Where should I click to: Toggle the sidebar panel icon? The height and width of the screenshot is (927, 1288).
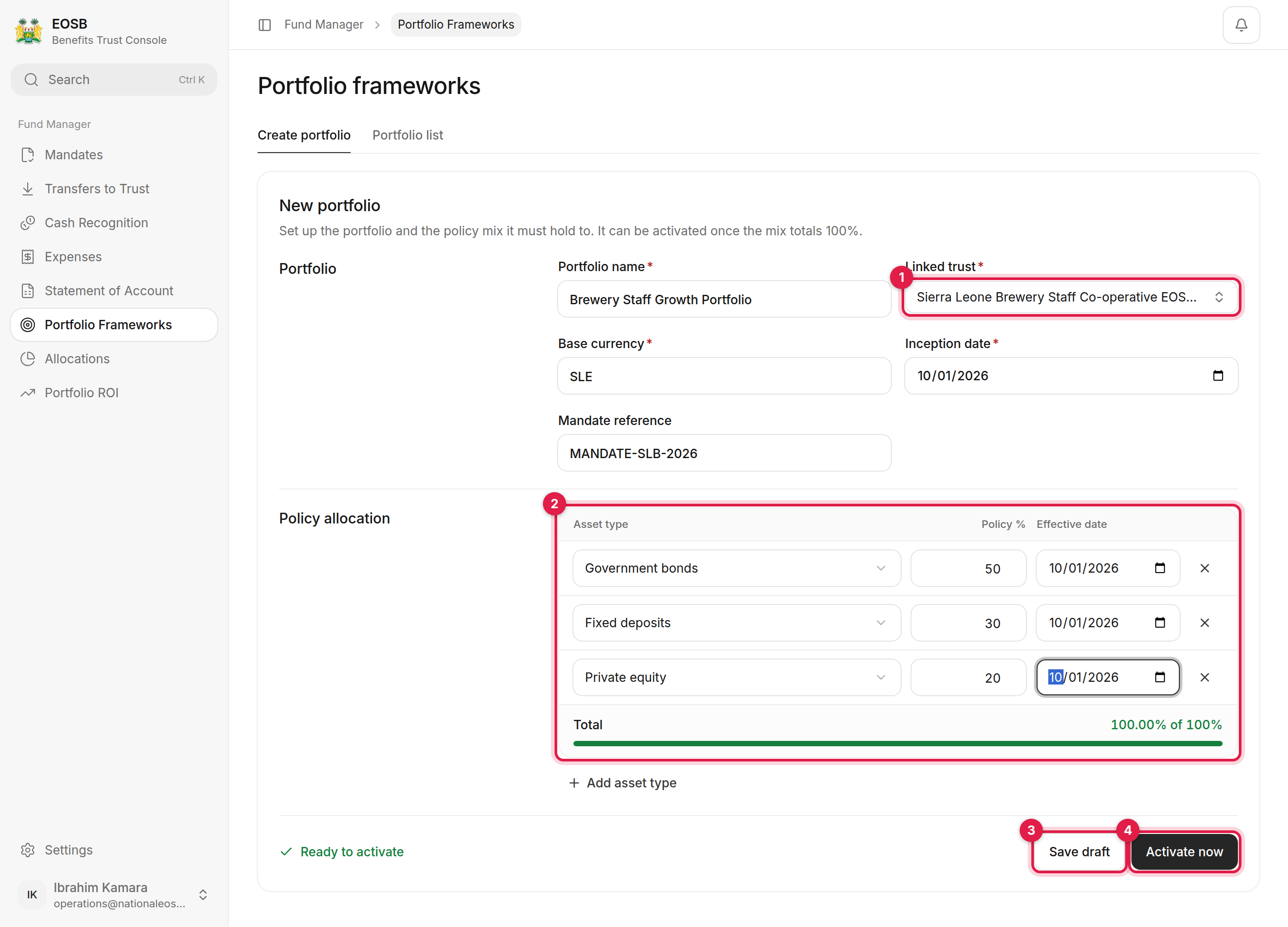pyautogui.click(x=265, y=25)
